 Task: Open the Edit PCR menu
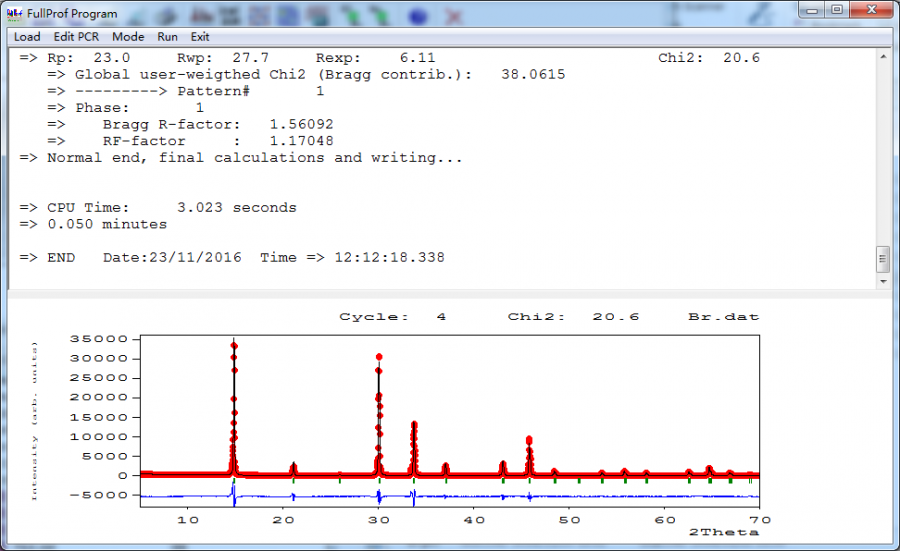coord(76,37)
